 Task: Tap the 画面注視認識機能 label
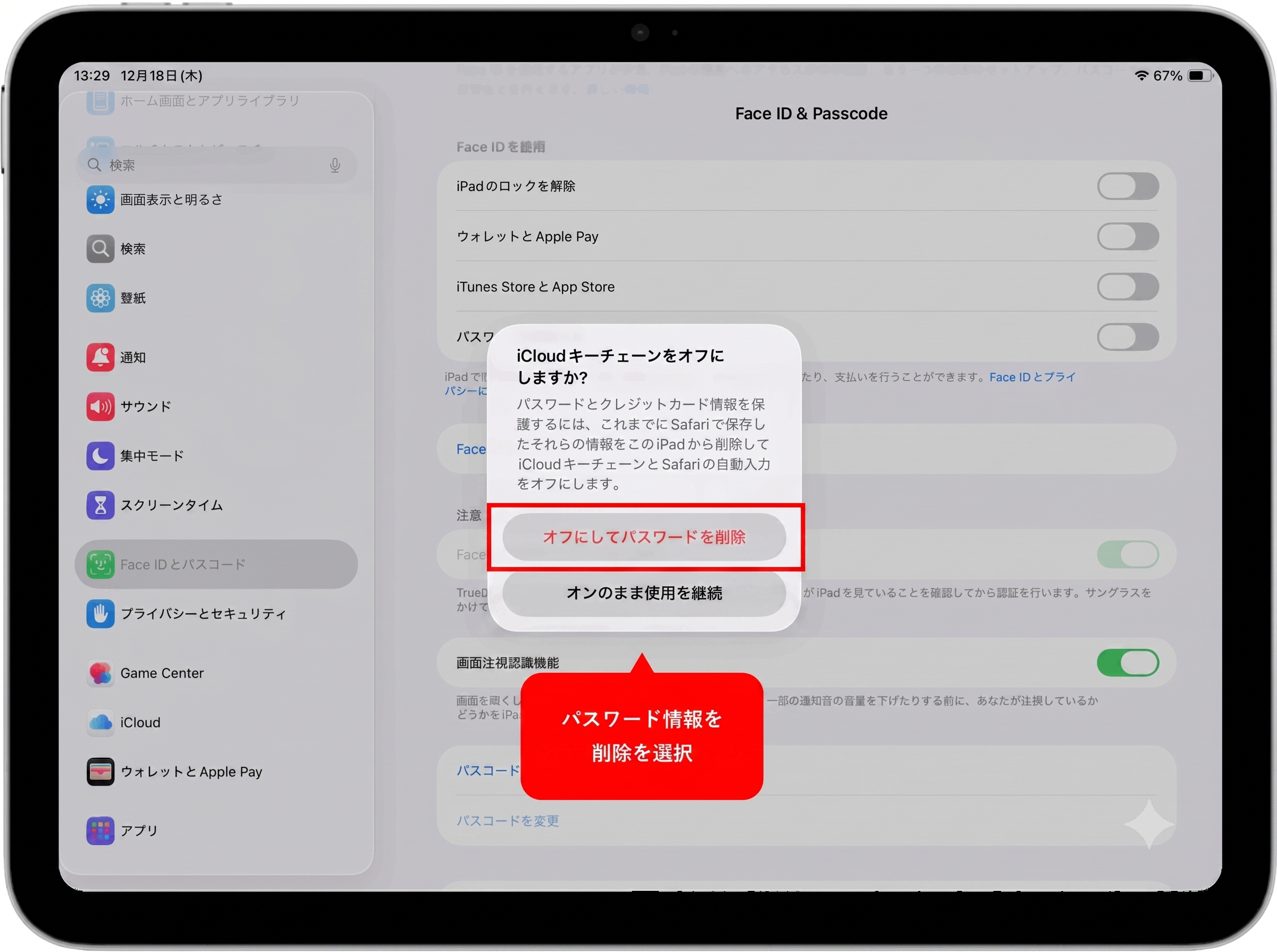508,663
